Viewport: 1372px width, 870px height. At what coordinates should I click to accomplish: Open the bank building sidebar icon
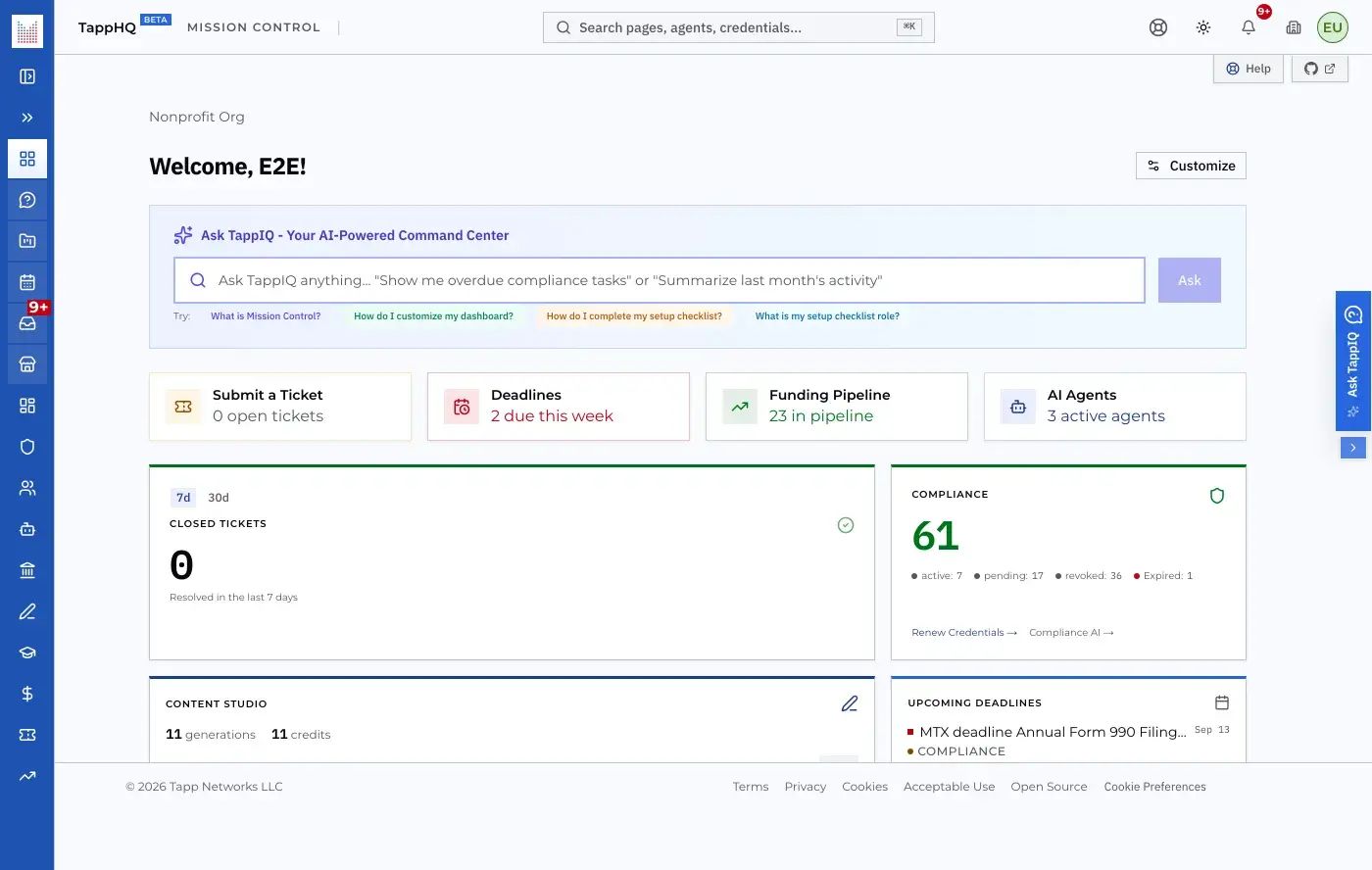(x=27, y=570)
